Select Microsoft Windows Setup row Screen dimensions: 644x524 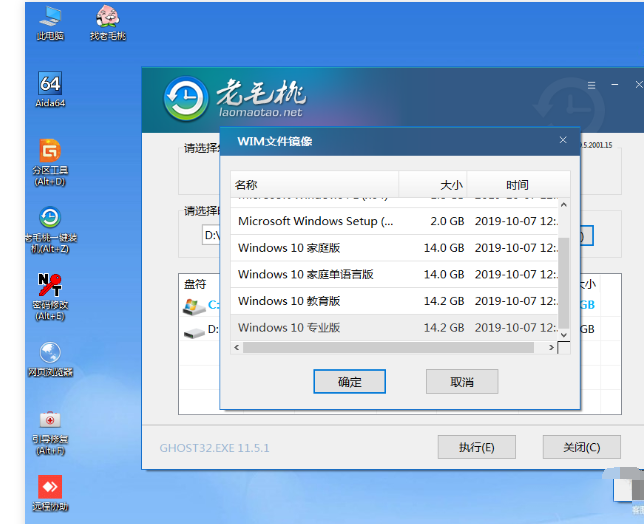coord(394,221)
